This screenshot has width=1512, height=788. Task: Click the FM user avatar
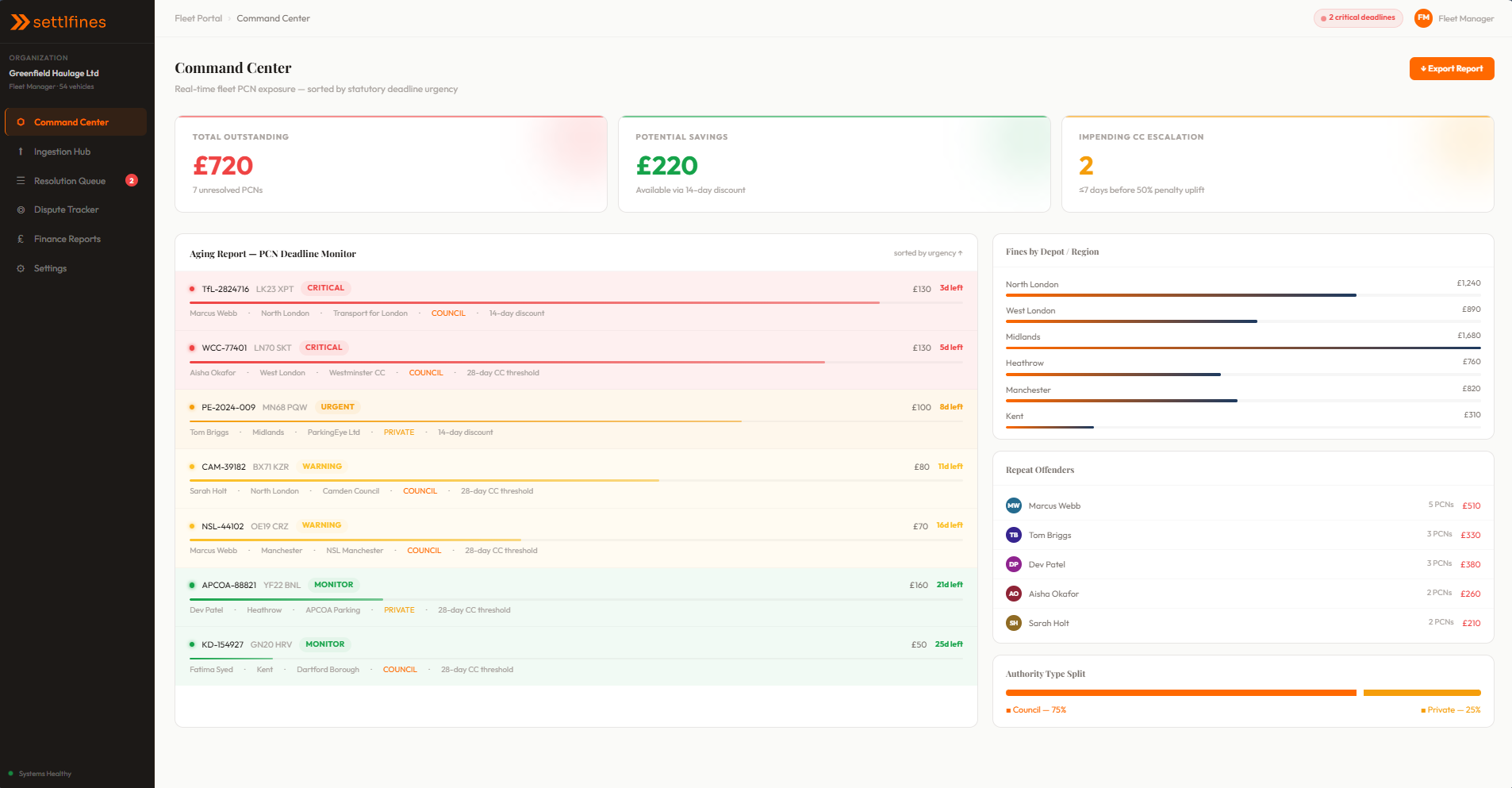pyautogui.click(x=1423, y=18)
